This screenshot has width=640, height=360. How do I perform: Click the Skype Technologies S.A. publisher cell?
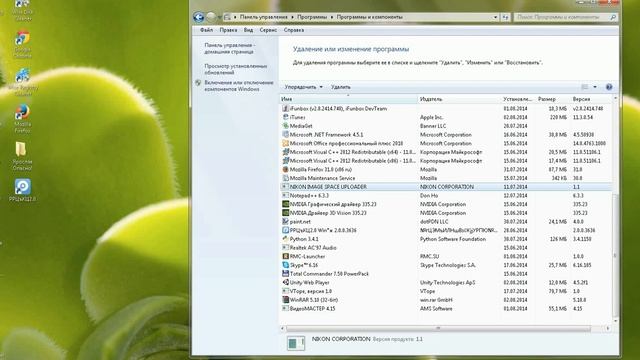coord(448,265)
